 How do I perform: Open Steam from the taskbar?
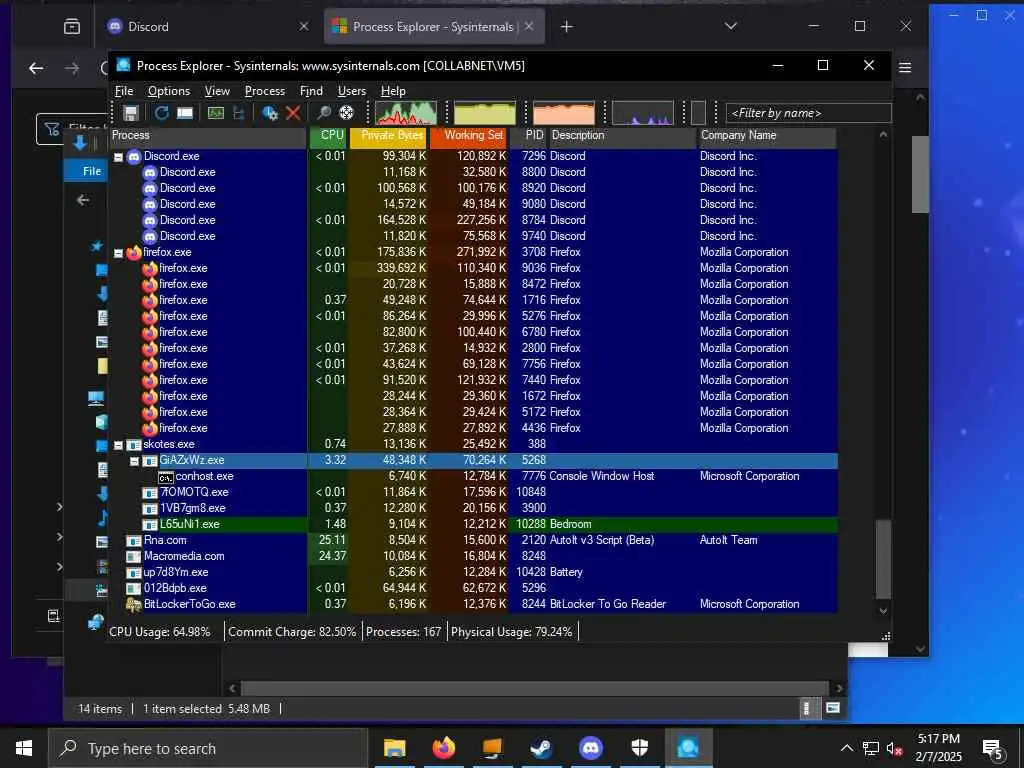click(541, 748)
